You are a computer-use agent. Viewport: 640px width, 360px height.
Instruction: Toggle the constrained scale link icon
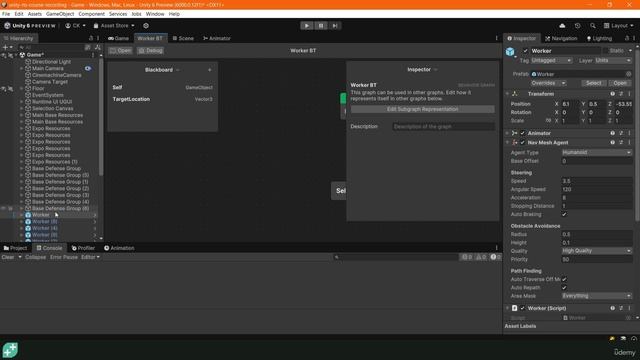pyautogui.click(x=548, y=120)
